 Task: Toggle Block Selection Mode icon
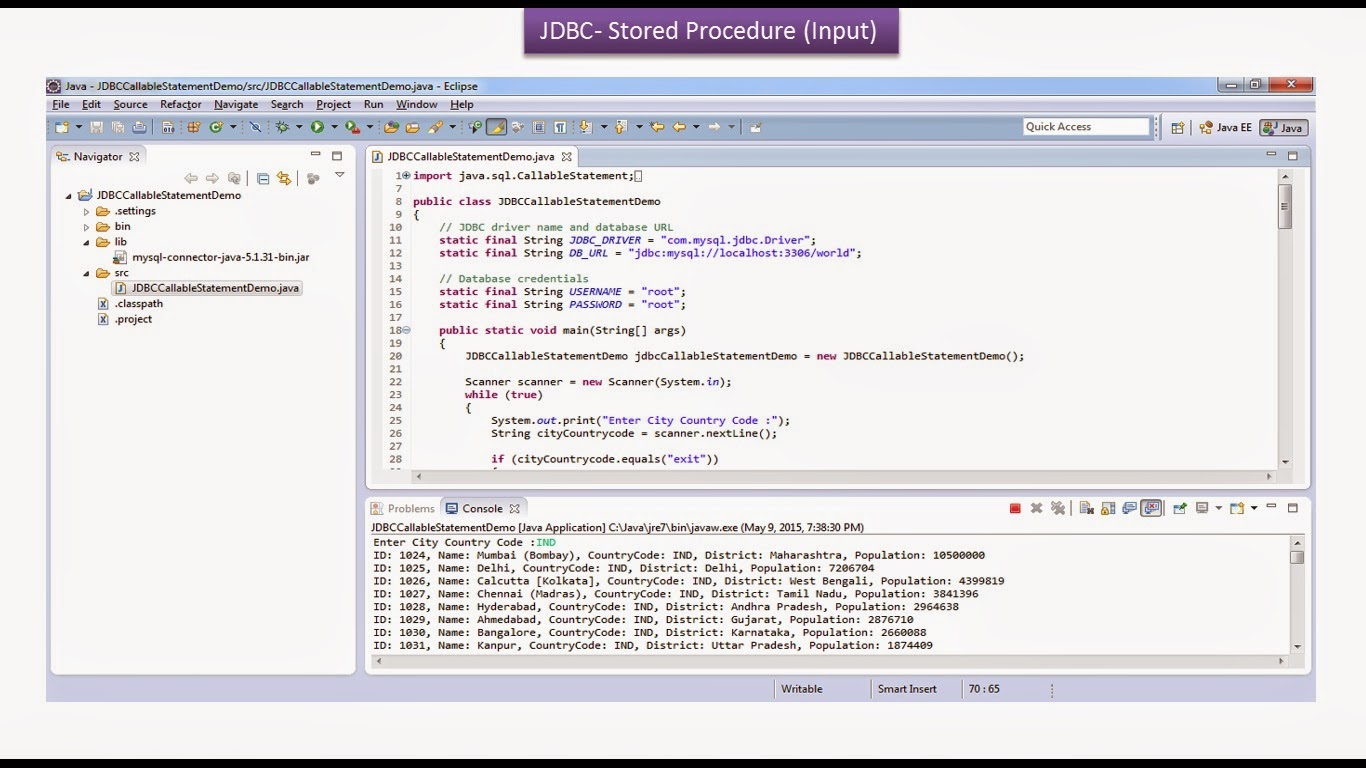(539, 127)
